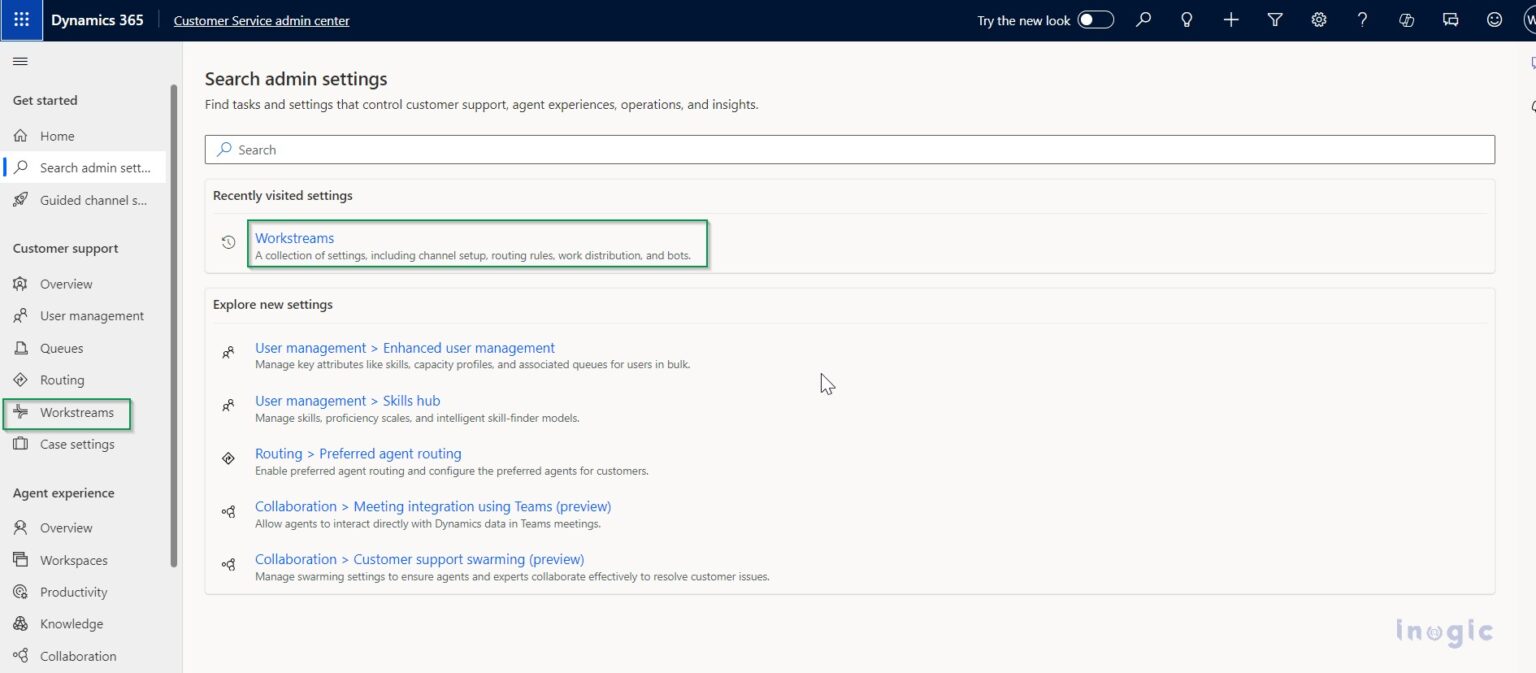The height and width of the screenshot is (673, 1536).
Task: Click the Search admin settings input field
Action: (x=850, y=150)
